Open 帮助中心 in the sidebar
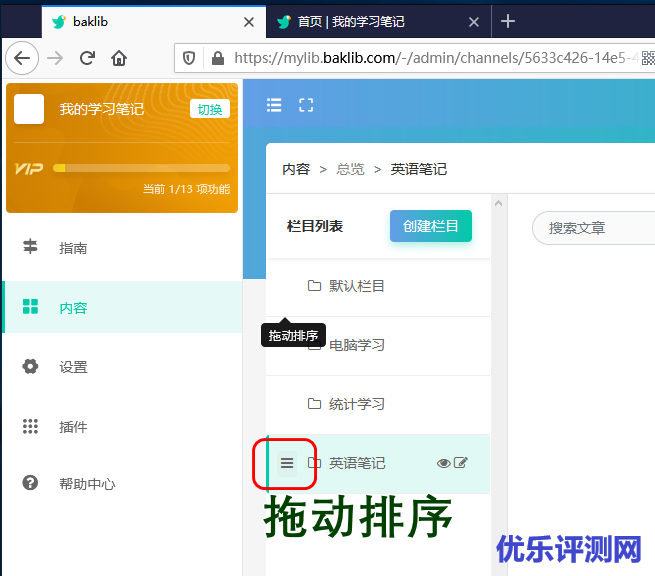The image size is (655, 576). point(86,484)
